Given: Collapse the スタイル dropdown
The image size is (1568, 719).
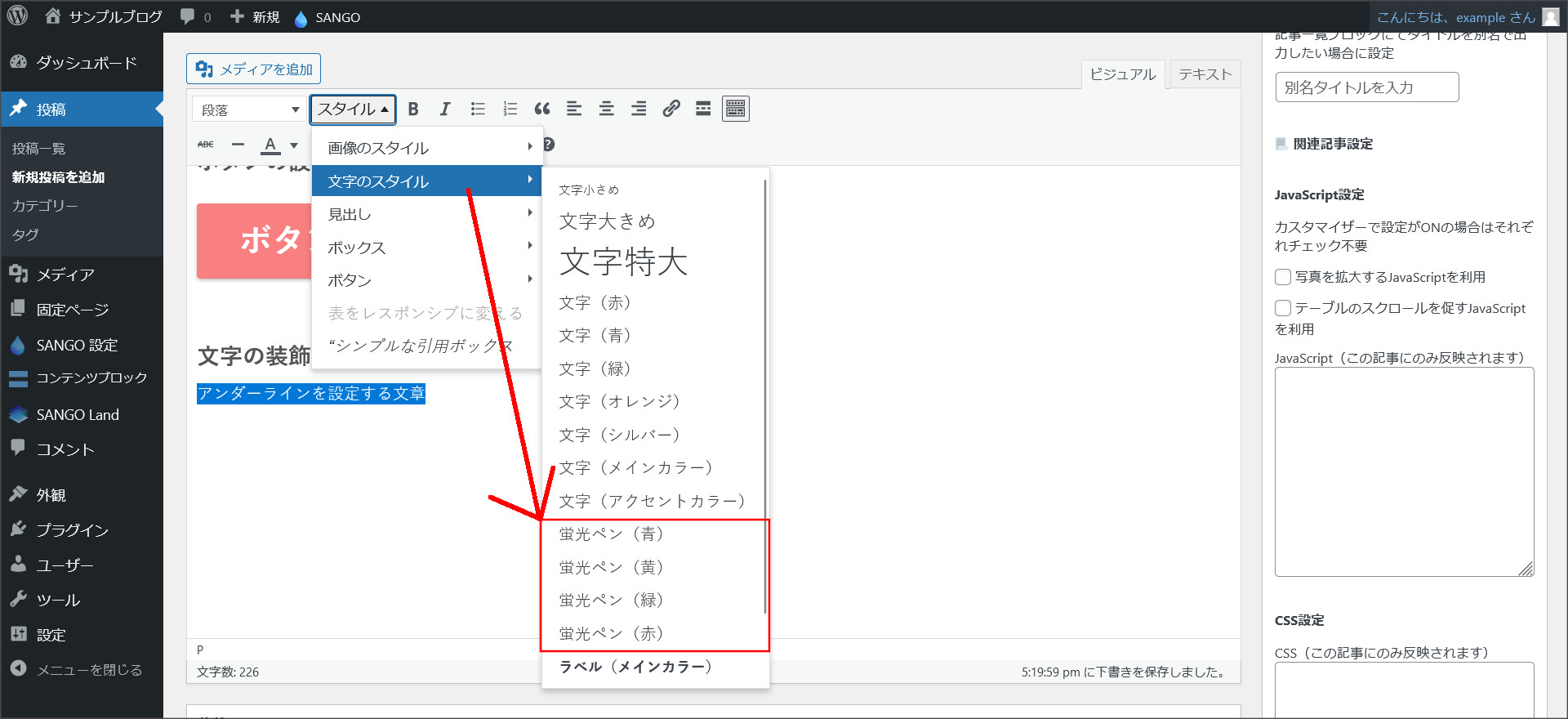Looking at the screenshot, I should pos(353,109).
